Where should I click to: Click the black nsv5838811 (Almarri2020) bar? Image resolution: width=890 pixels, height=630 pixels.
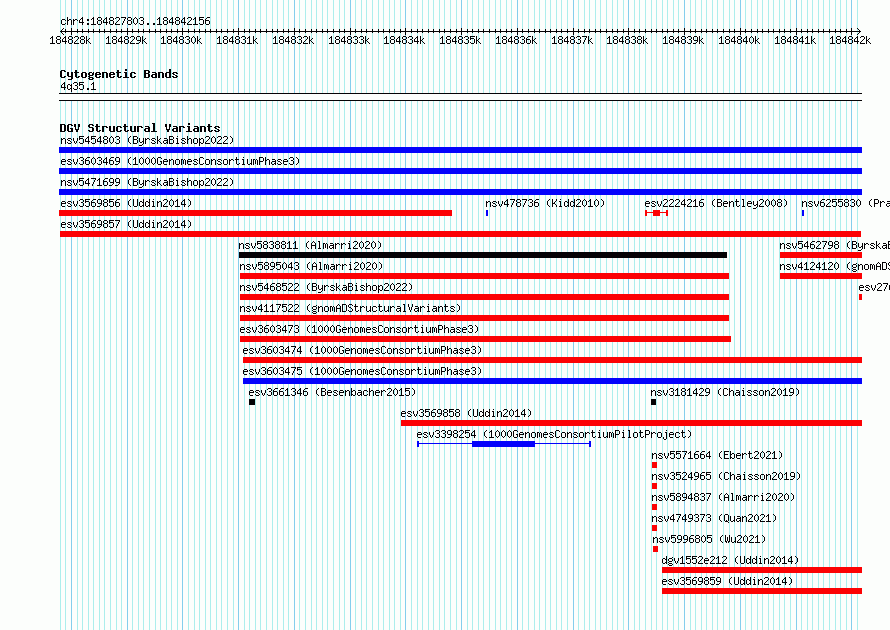483,255
